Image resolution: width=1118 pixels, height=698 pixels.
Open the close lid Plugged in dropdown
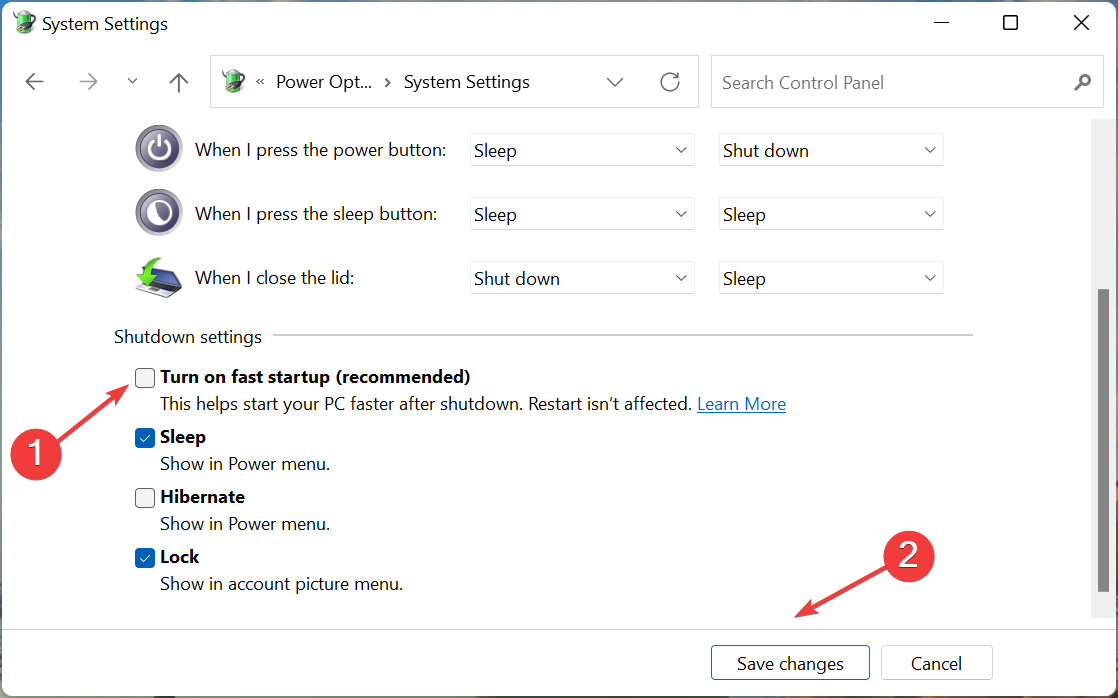click(830, 277)
